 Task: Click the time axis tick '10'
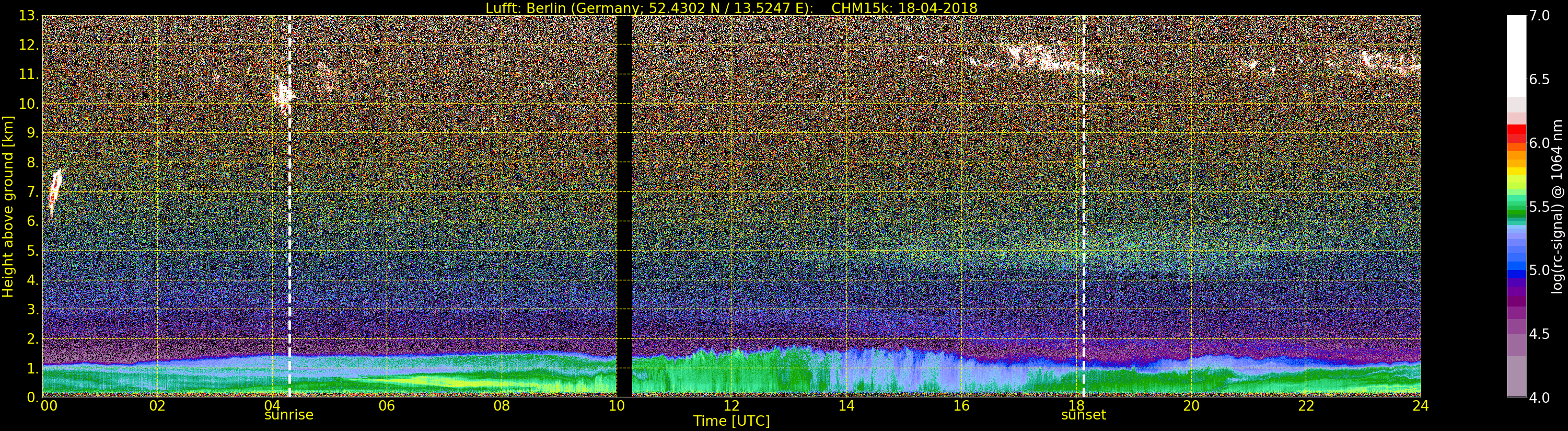(x=617, y=406)
